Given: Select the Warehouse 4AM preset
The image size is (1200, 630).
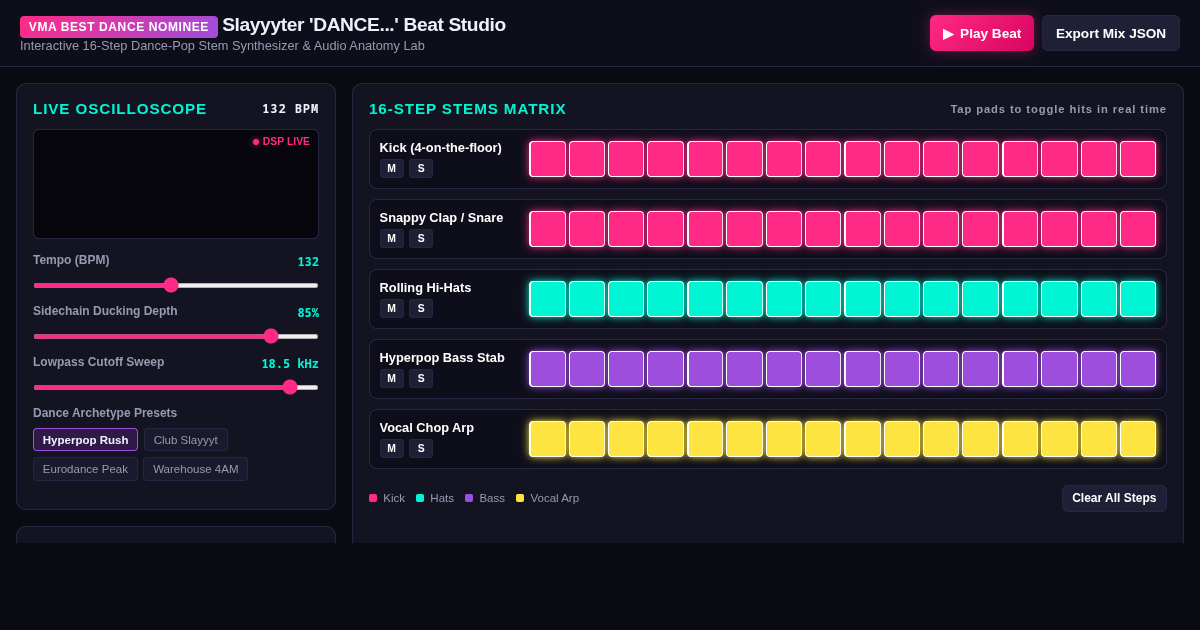Looking at the screenshot, I should tap(196, 469).
